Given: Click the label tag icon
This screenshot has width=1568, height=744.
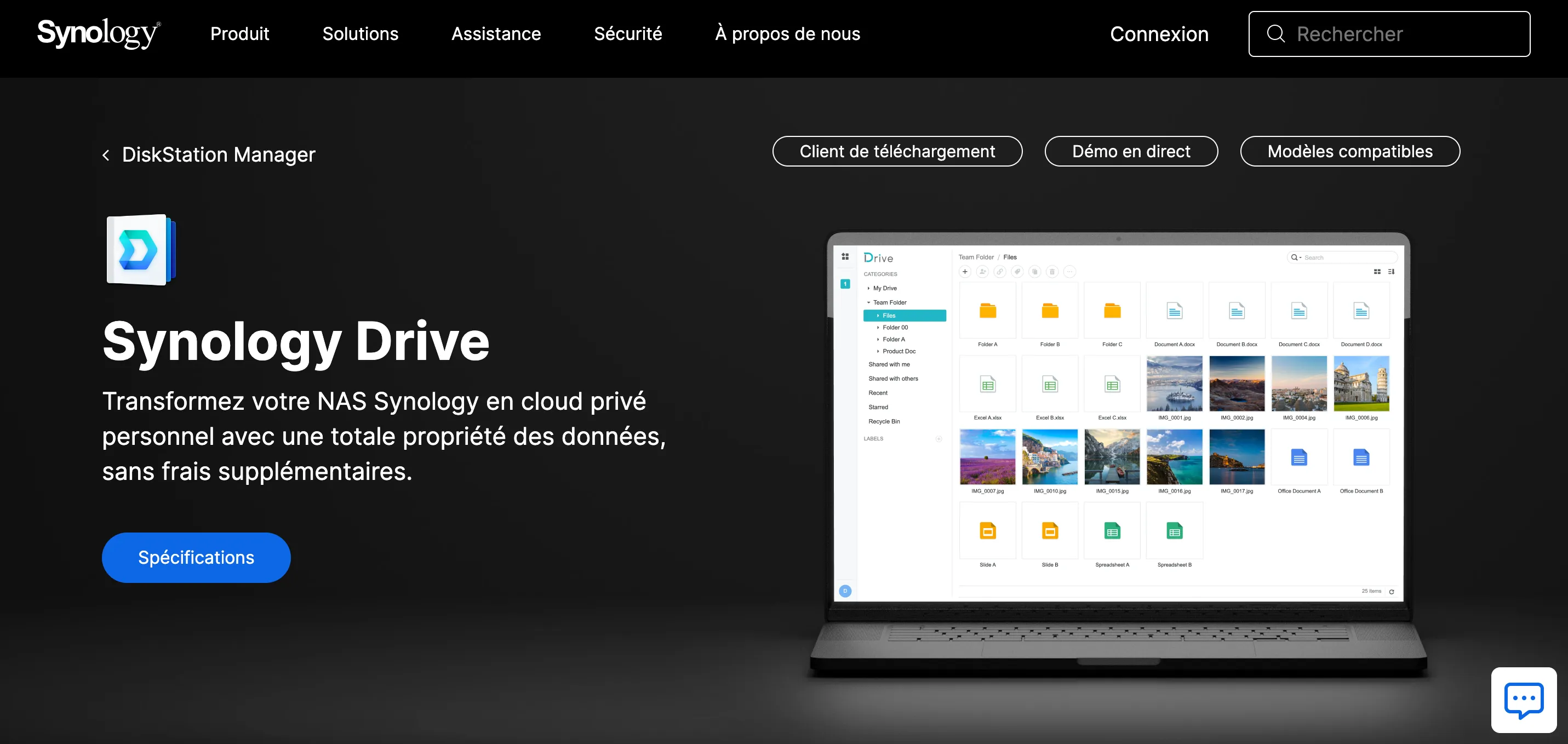Looking at the screenshot, I should pos(1017,272).
